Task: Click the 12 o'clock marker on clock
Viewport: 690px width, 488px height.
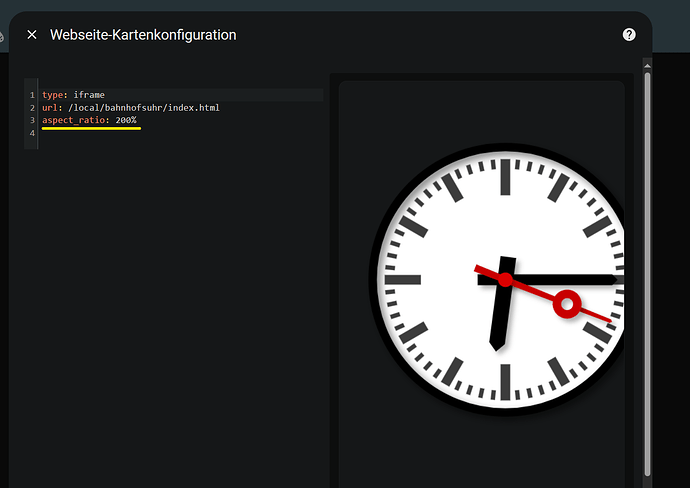Action: (x=506, y=179)
